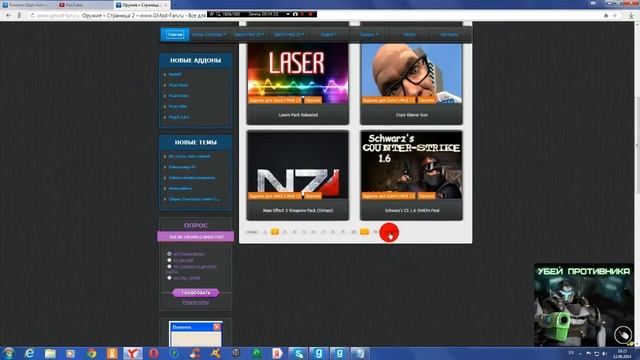Click the highlighted current page 2 button
Screen dimensions: 640x360
coord(275,232)
